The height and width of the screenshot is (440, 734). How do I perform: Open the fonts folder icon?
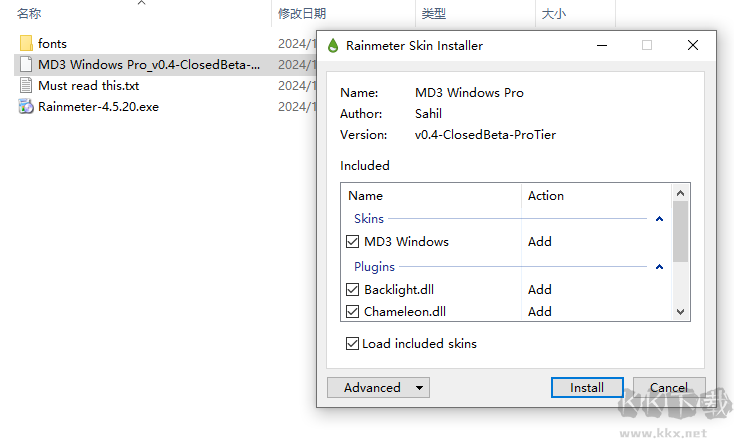click(26, 44)
